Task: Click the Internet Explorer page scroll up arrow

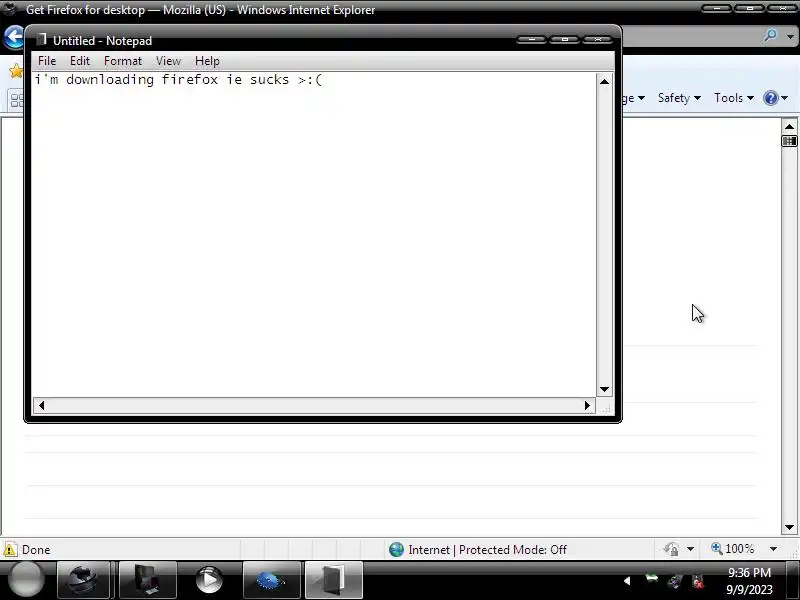Action: coord(789,127)
